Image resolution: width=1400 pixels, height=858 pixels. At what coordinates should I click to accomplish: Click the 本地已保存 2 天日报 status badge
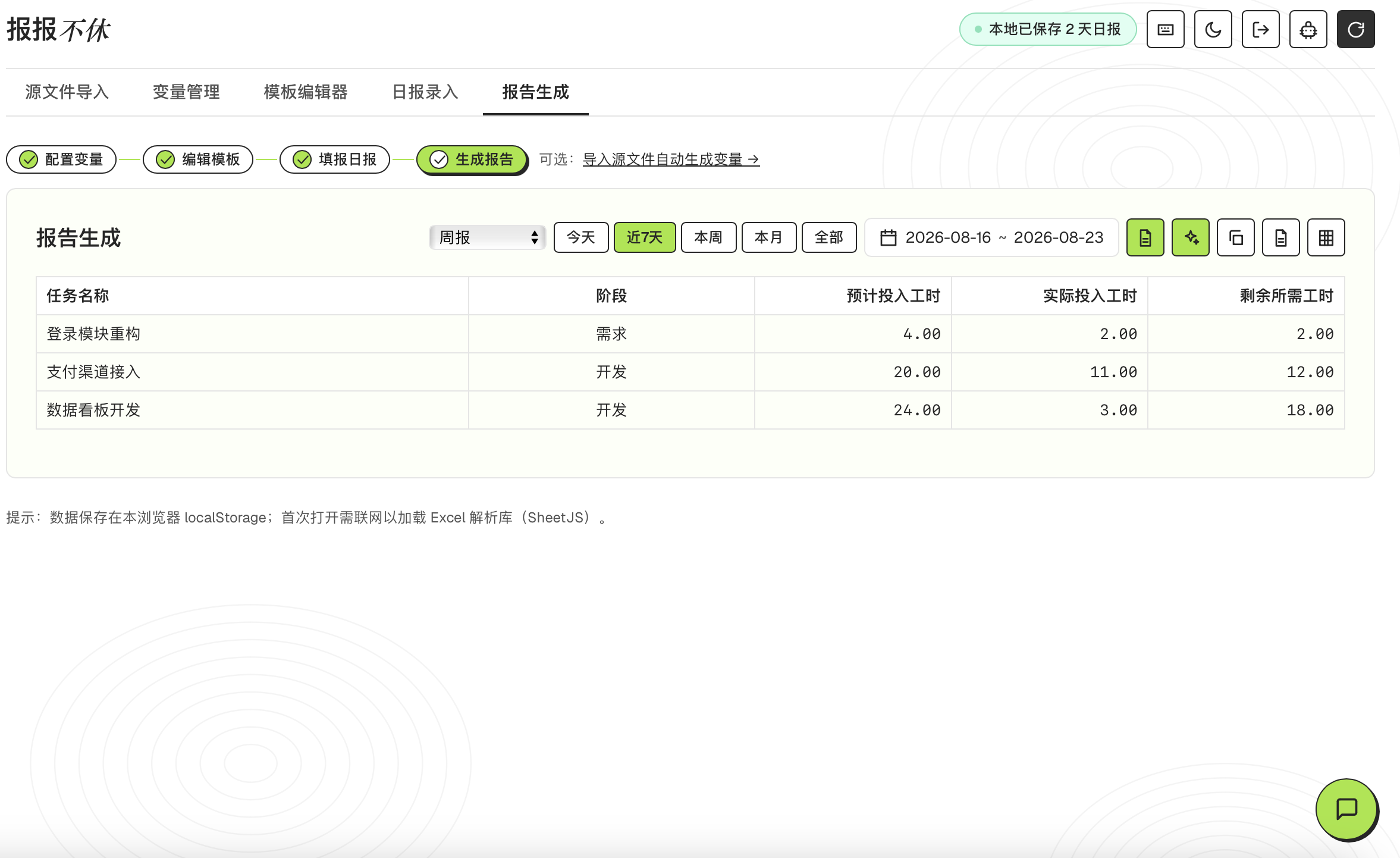1048,29
